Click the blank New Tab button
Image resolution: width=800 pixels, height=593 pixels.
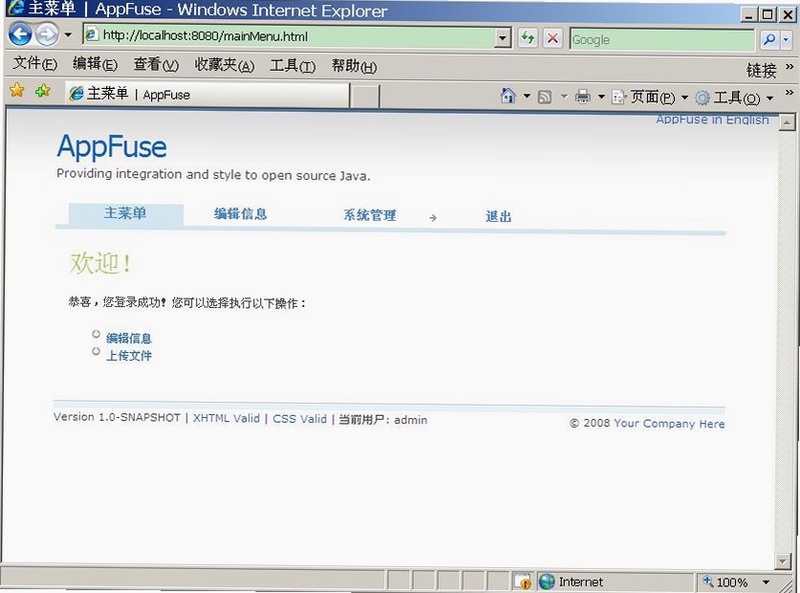[x=365, y=96]
